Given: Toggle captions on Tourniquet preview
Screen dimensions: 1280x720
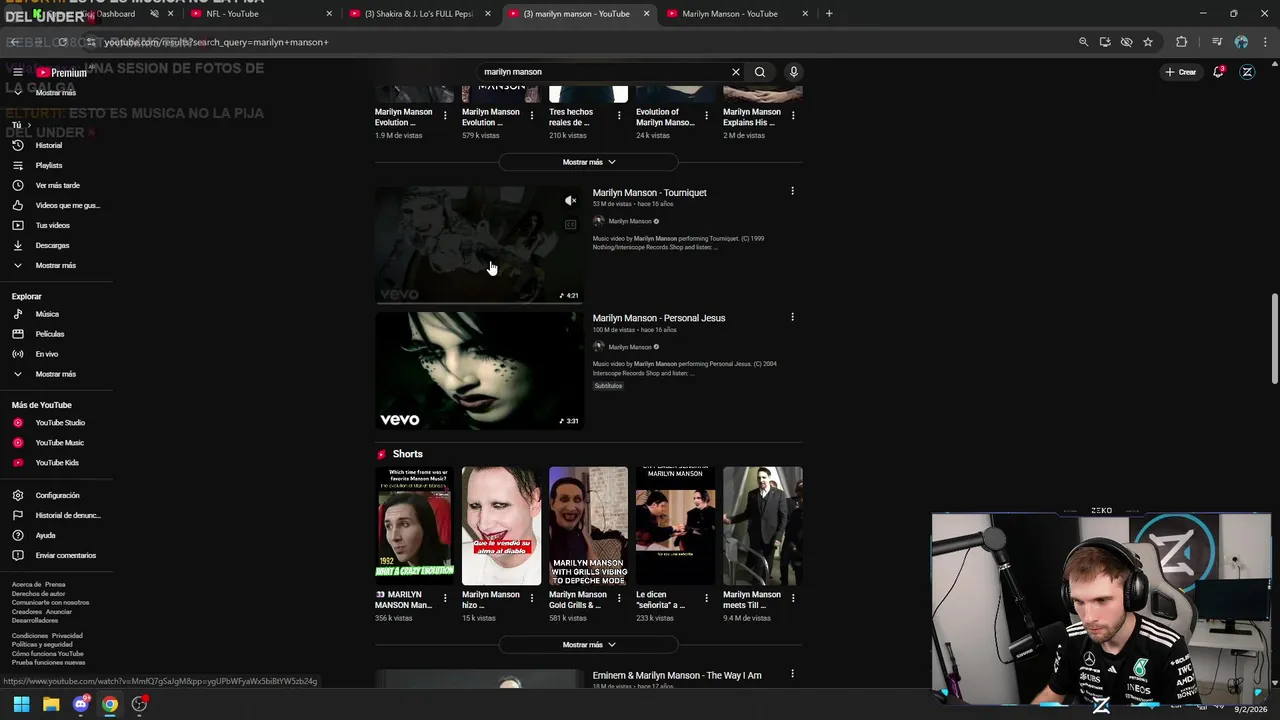Looking at the screenshot, I should tap(570, 225).
